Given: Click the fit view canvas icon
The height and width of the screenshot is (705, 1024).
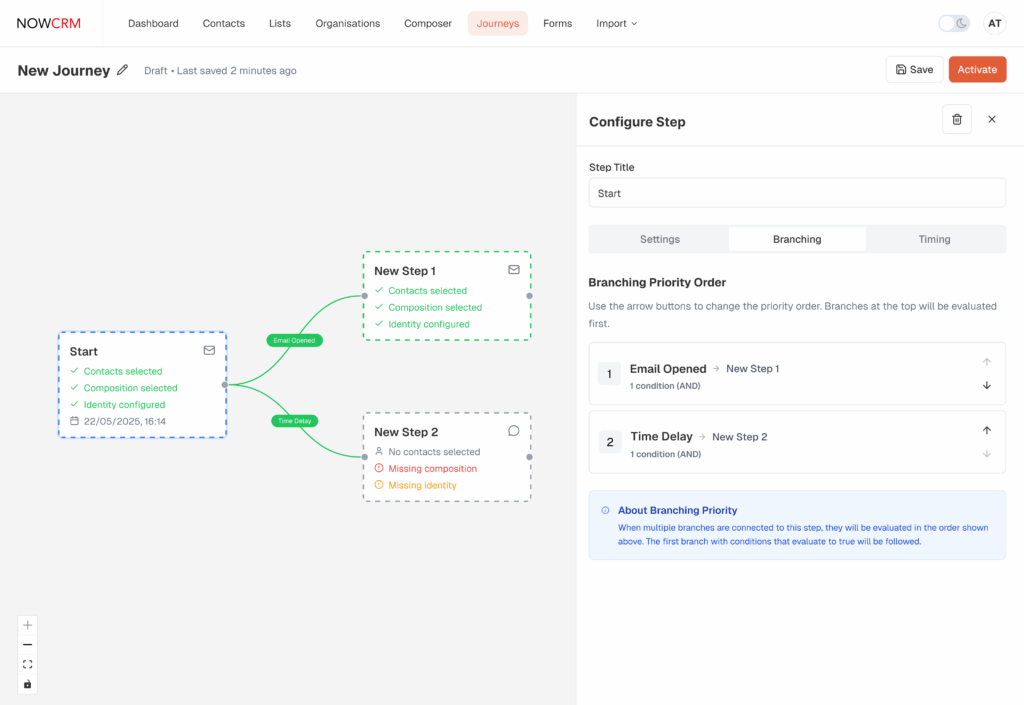Looking at the screenshot, I should pyautogui.click(x=28, y=665).
